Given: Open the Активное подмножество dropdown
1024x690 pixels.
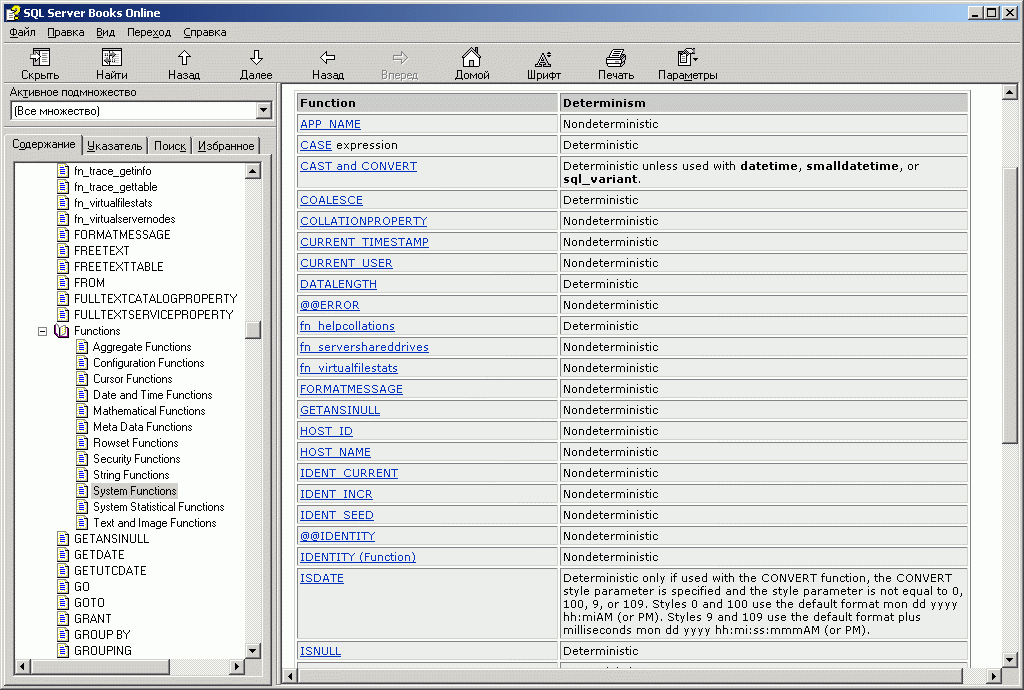Looking at the screenshot, I should coord(264,111).
